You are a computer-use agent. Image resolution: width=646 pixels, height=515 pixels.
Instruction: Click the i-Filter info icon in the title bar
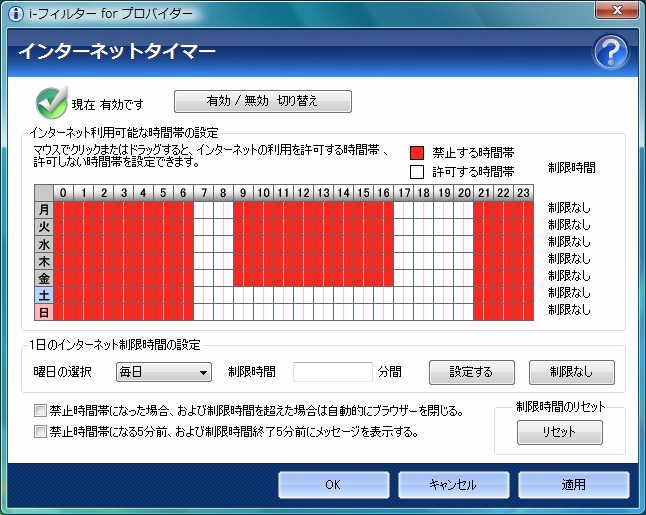click(x=16, y=14)
